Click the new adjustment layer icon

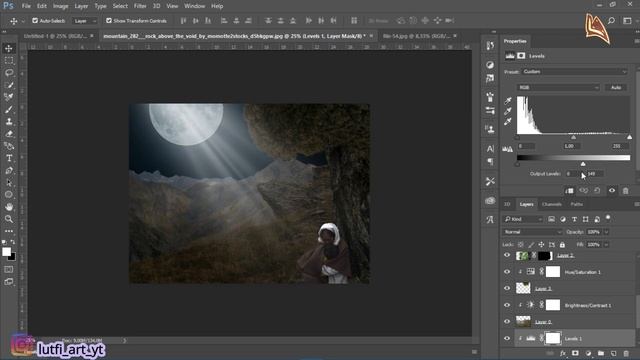coord(588,353)
